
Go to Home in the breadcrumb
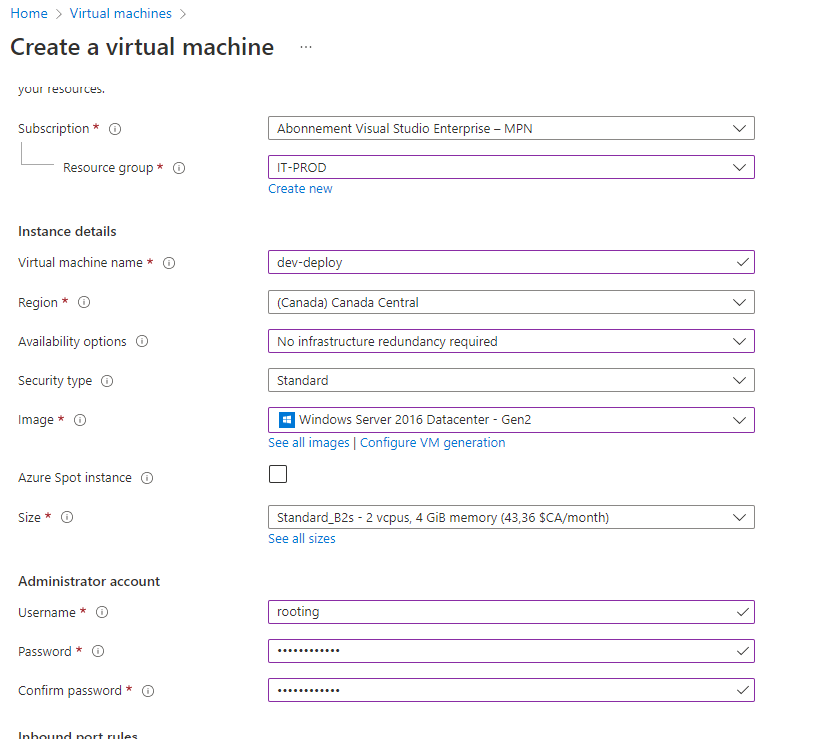click(29, 14)
